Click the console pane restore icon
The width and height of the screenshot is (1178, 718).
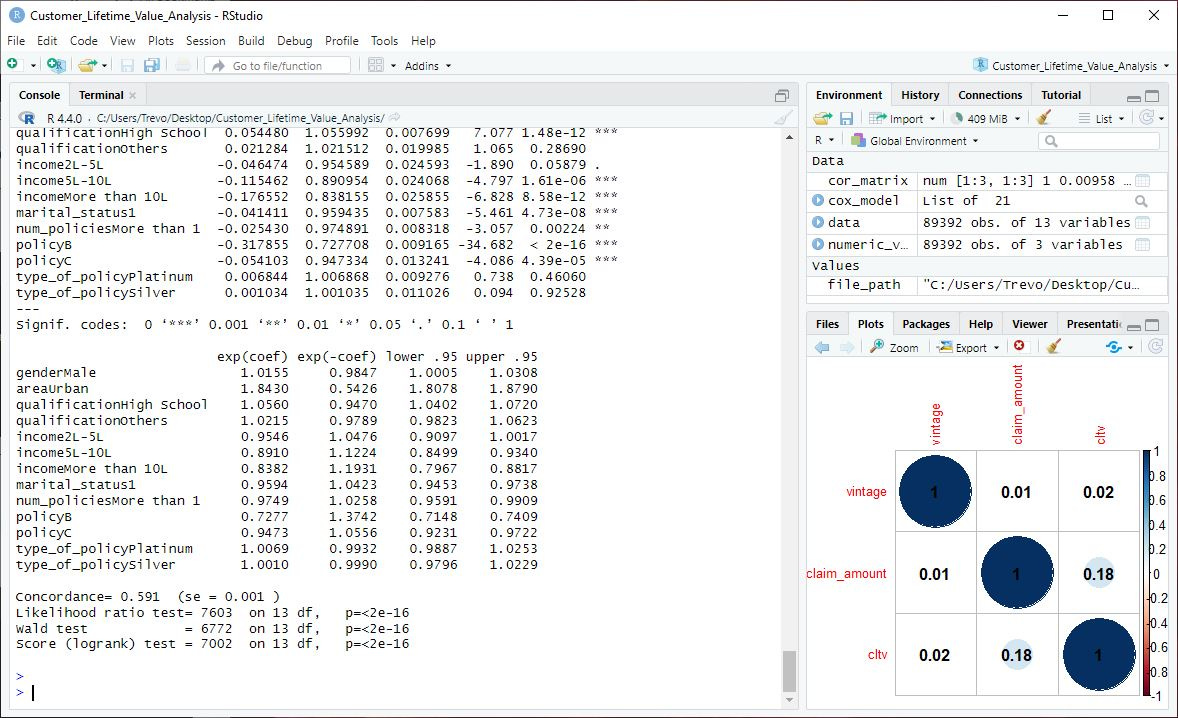point(782,95)
